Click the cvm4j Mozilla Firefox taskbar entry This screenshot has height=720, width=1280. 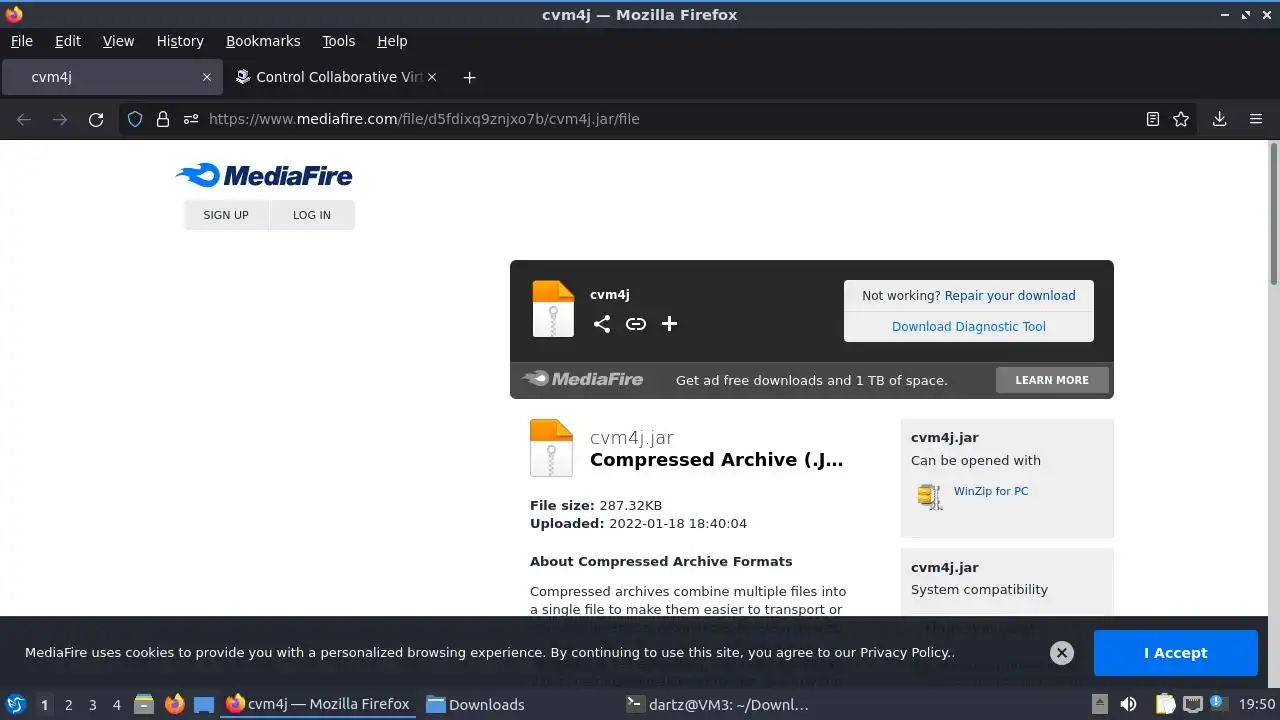point(319,704)
